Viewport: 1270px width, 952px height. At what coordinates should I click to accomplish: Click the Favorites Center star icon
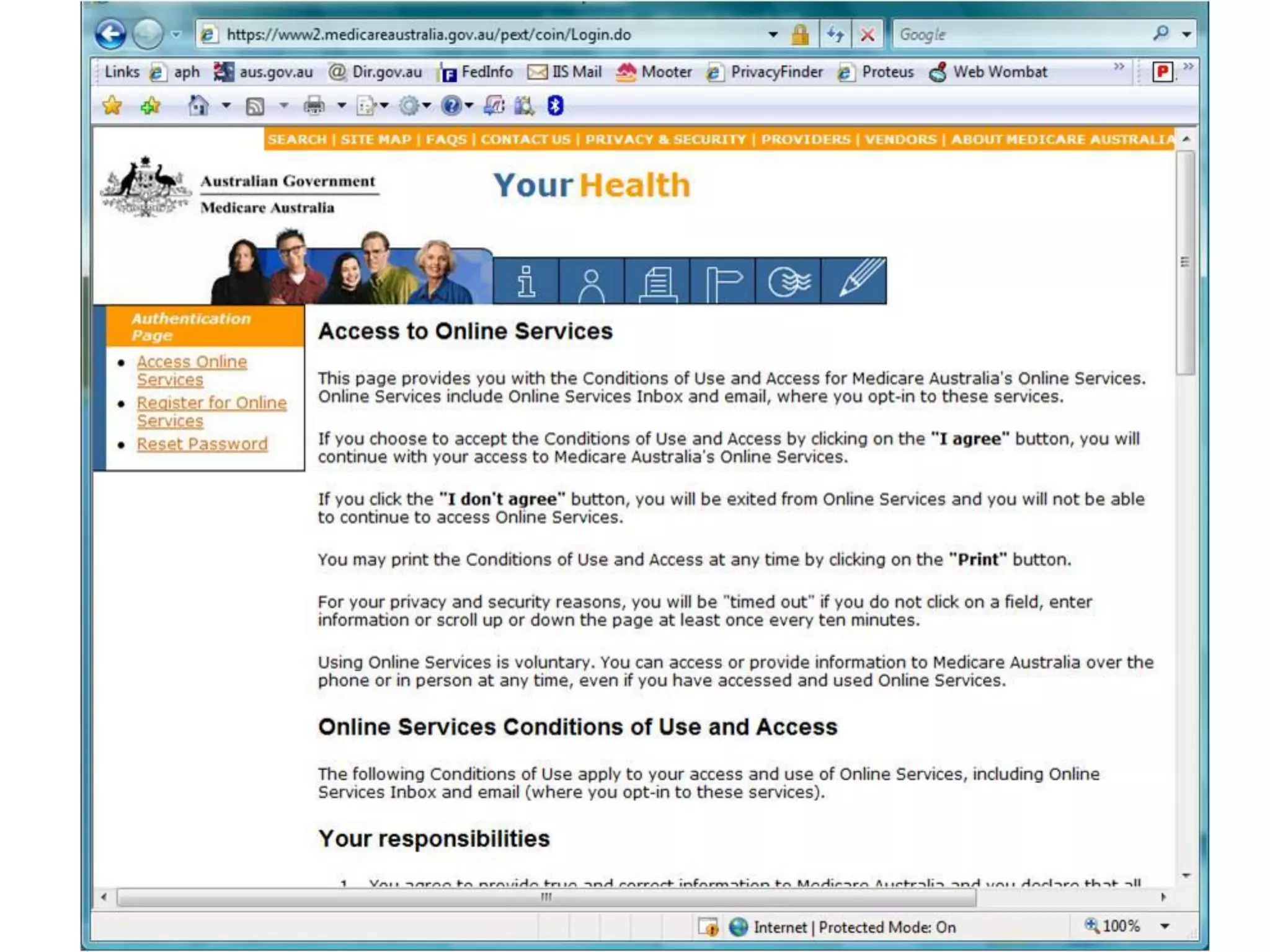click(x=112, y=106)
